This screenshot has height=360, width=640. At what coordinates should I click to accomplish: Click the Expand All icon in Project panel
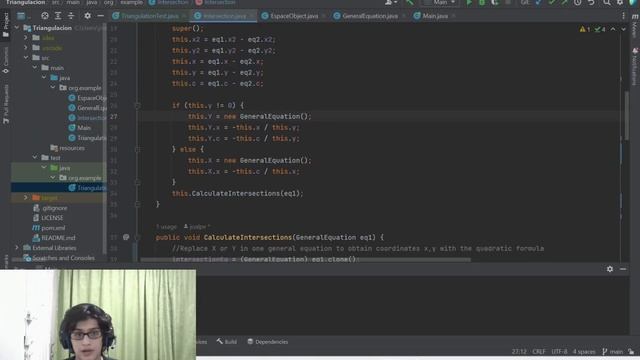(x=58, y=16)
